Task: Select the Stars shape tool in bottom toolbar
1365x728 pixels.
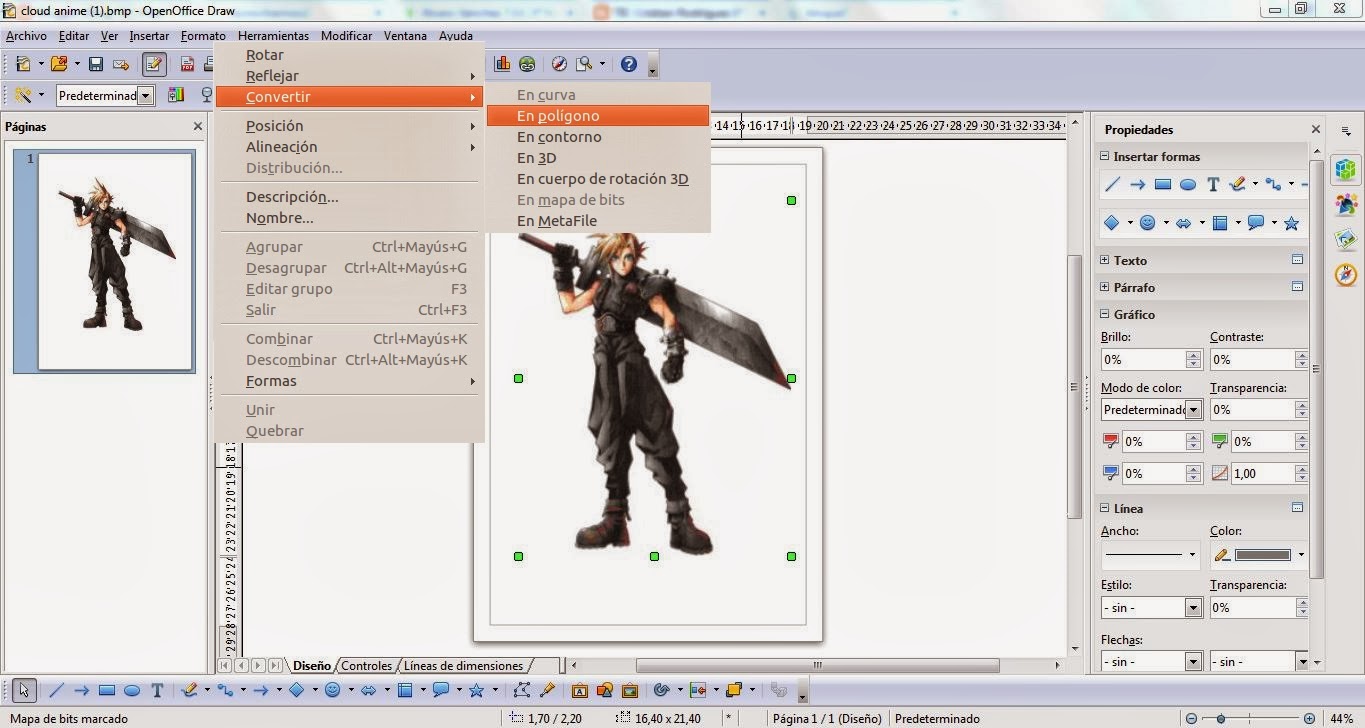Action: (x=476, y=690)
